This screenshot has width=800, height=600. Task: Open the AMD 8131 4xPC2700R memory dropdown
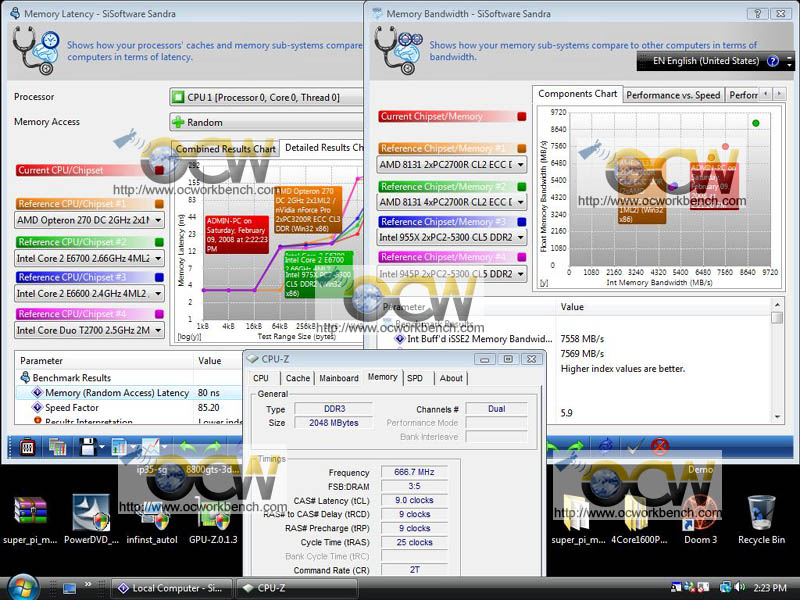[x=453, y=202]
